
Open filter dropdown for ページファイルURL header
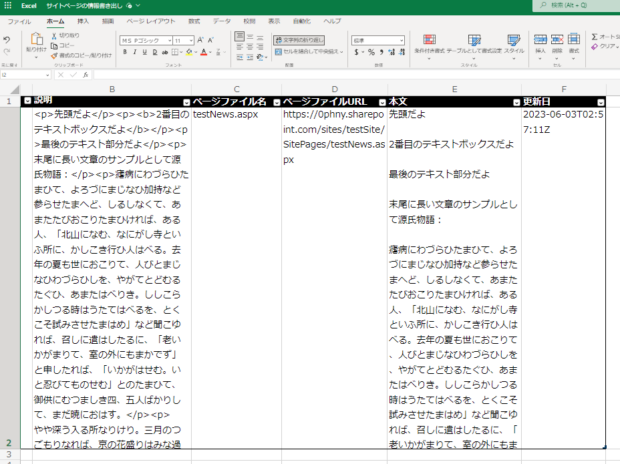[x=382, y=102]
